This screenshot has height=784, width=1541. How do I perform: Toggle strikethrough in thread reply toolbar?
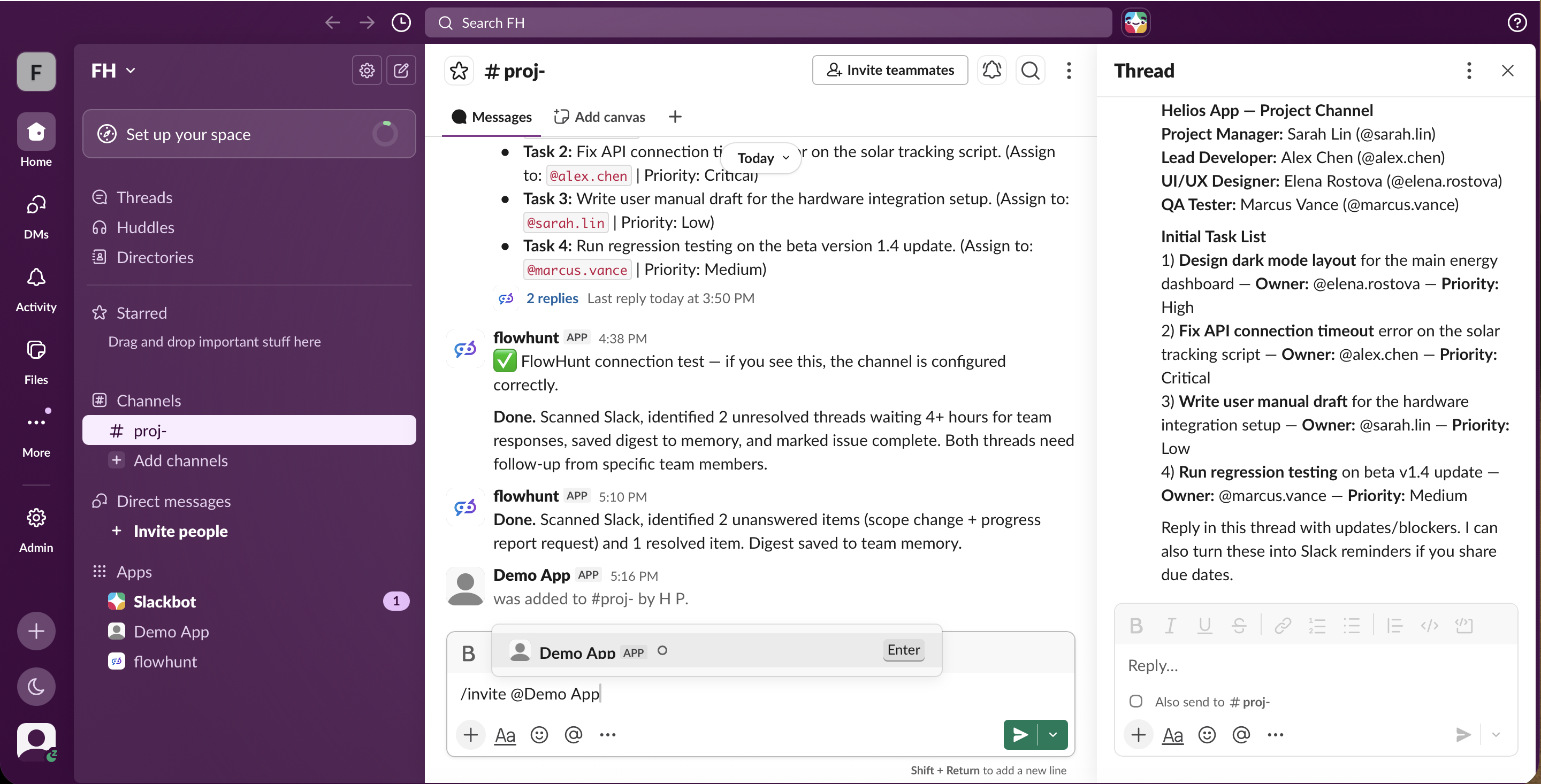(1239, 626)
